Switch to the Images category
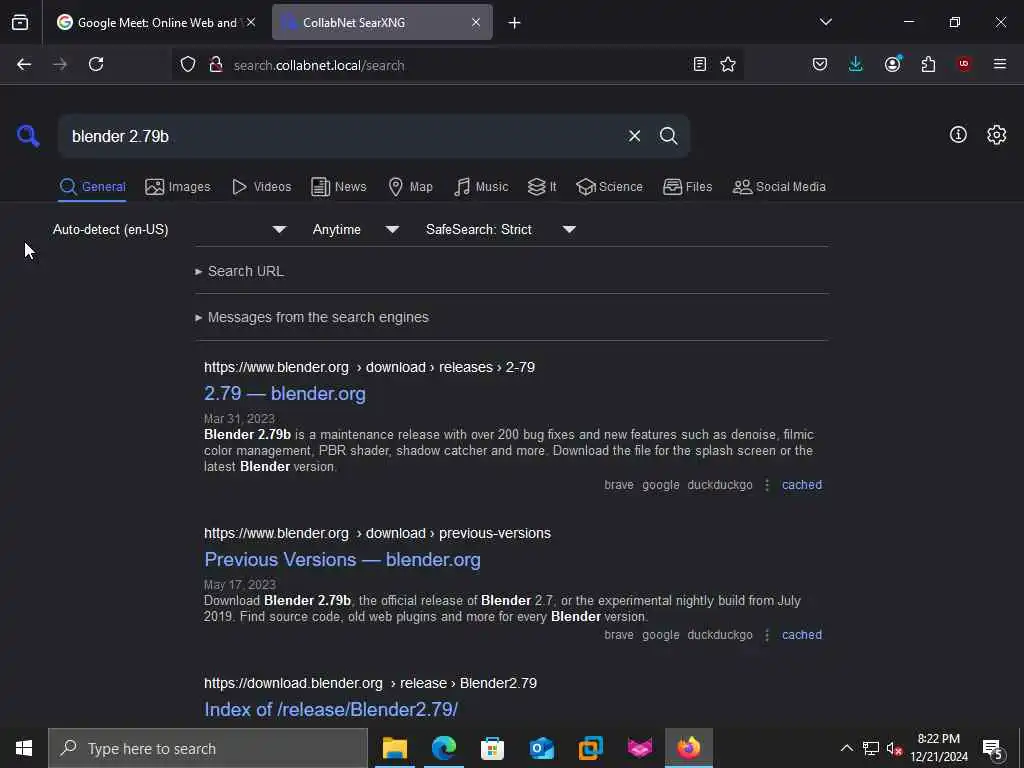 (178, 187)
